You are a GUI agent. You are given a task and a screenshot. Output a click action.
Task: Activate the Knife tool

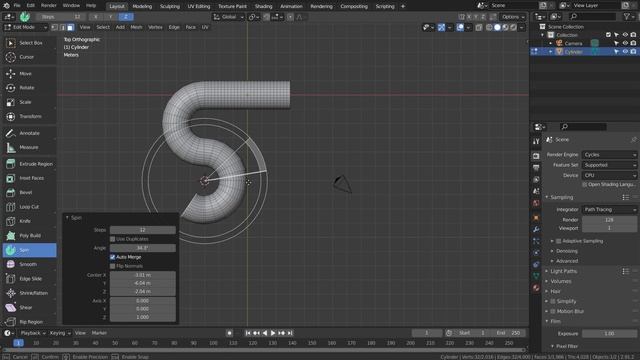pyautogui.click(x=29, y=221)
